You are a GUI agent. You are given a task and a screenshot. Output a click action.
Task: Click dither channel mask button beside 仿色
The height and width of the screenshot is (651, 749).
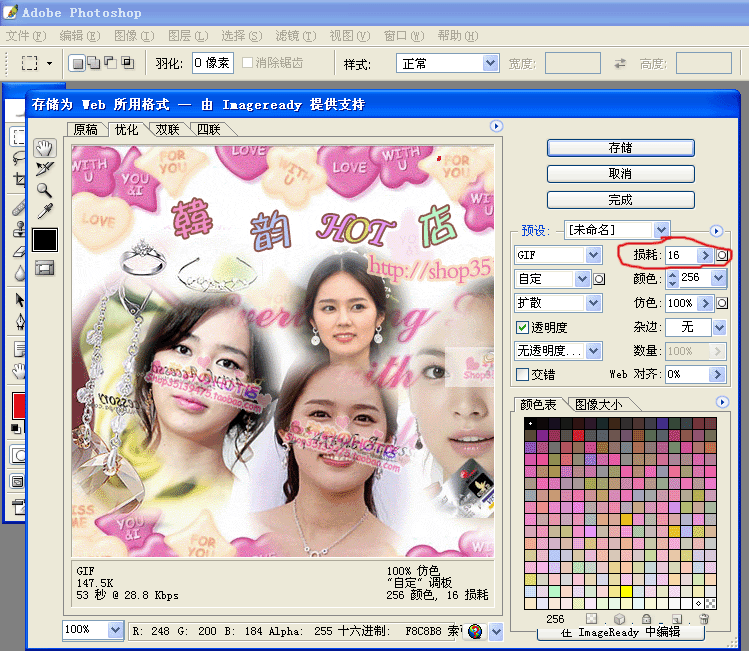(722, 303)
